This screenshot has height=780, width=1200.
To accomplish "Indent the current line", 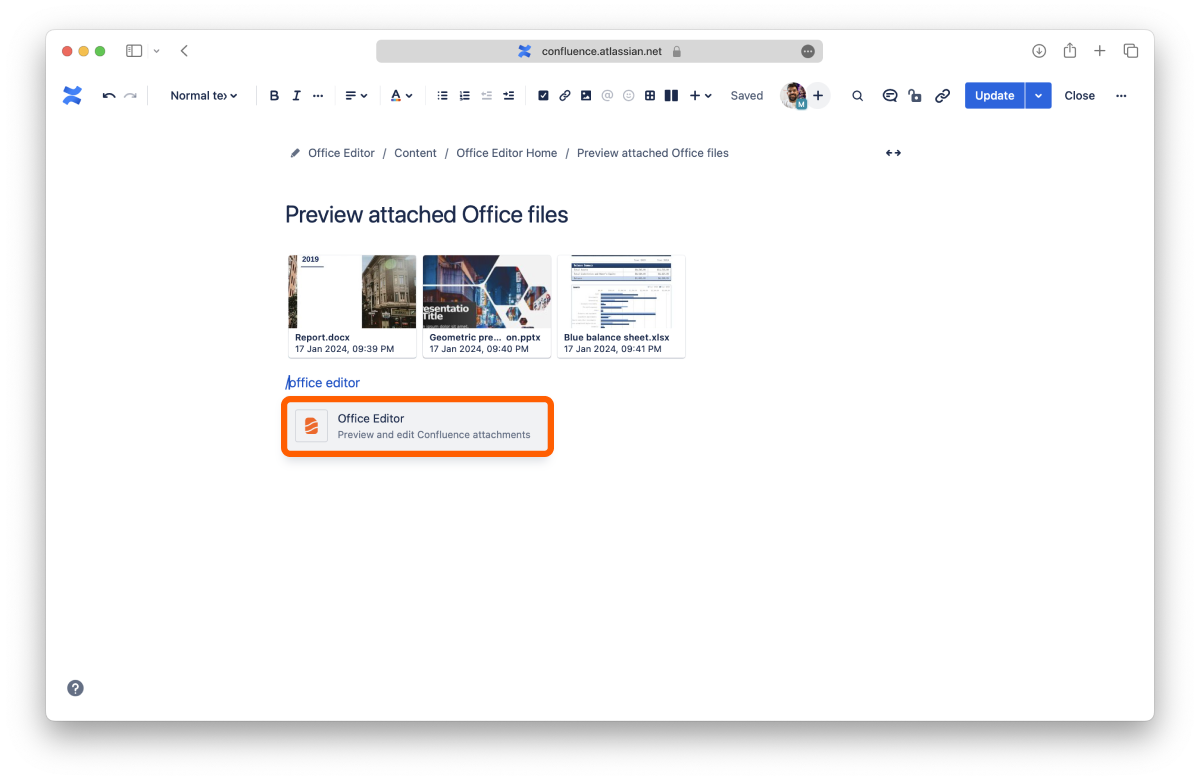I will 509,96.
